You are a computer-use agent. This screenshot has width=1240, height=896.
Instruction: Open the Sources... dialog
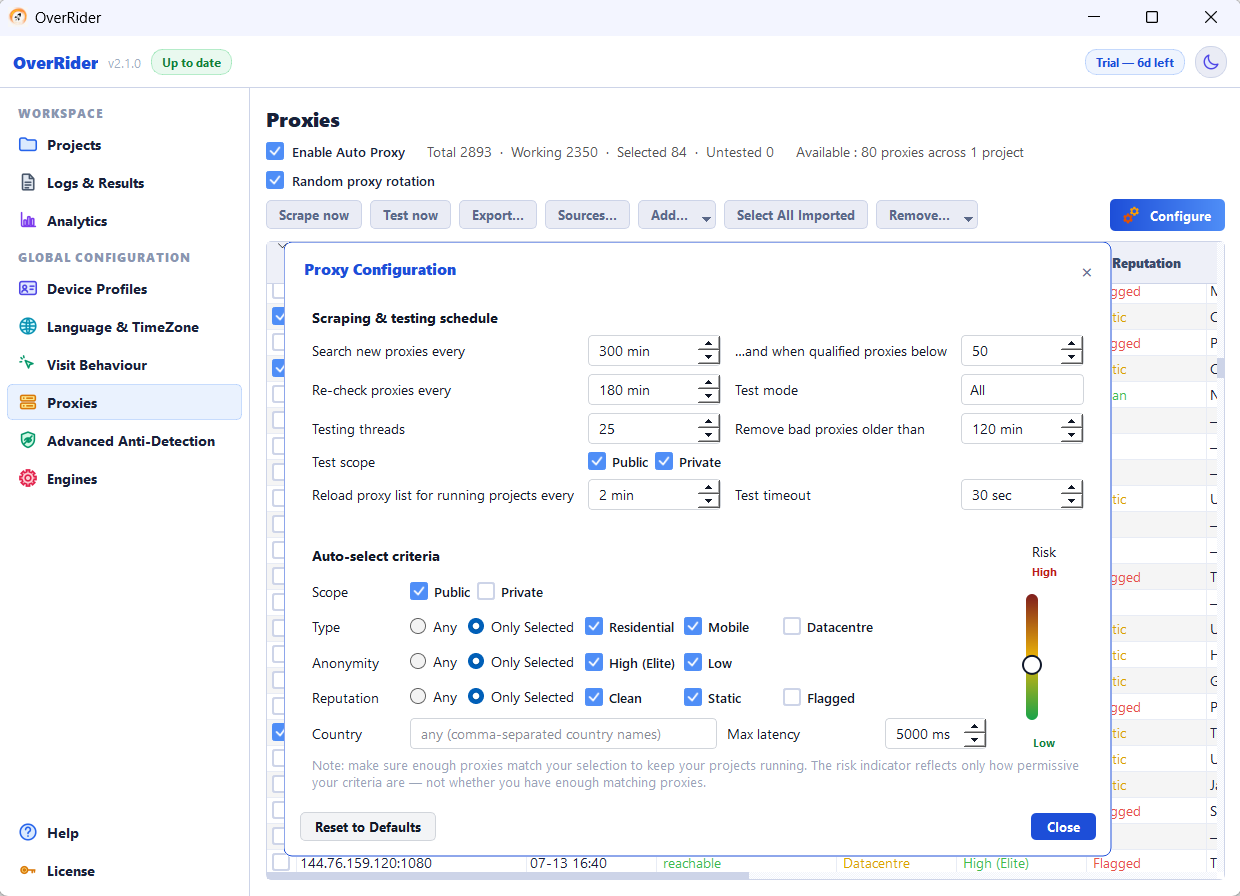587,215
